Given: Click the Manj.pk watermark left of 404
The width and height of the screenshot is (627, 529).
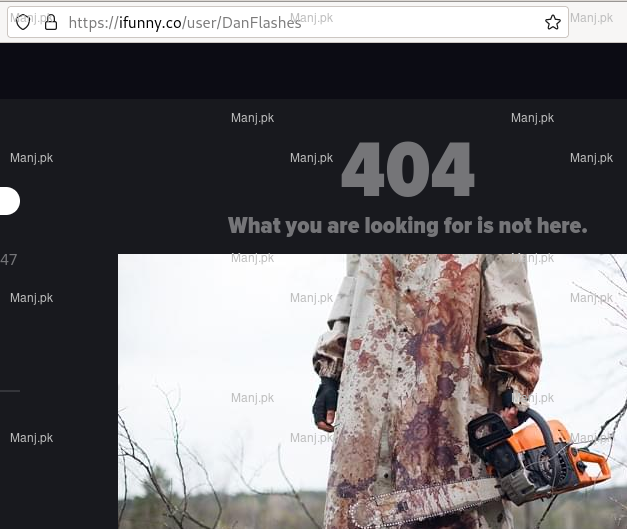Looking at the screenshot, I should click(x=311, y=158).
